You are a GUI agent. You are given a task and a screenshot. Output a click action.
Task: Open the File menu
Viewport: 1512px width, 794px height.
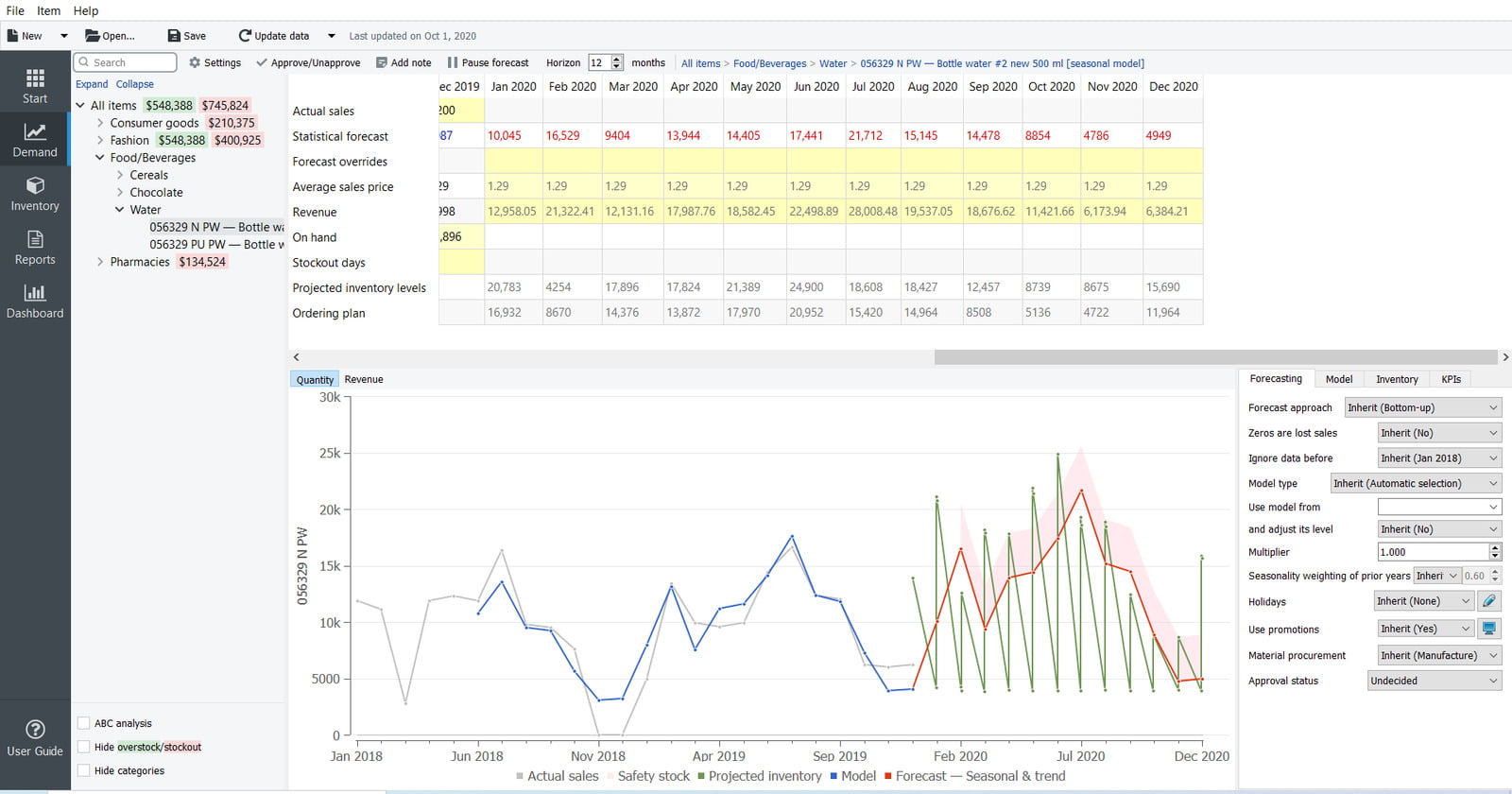[15, 10]
